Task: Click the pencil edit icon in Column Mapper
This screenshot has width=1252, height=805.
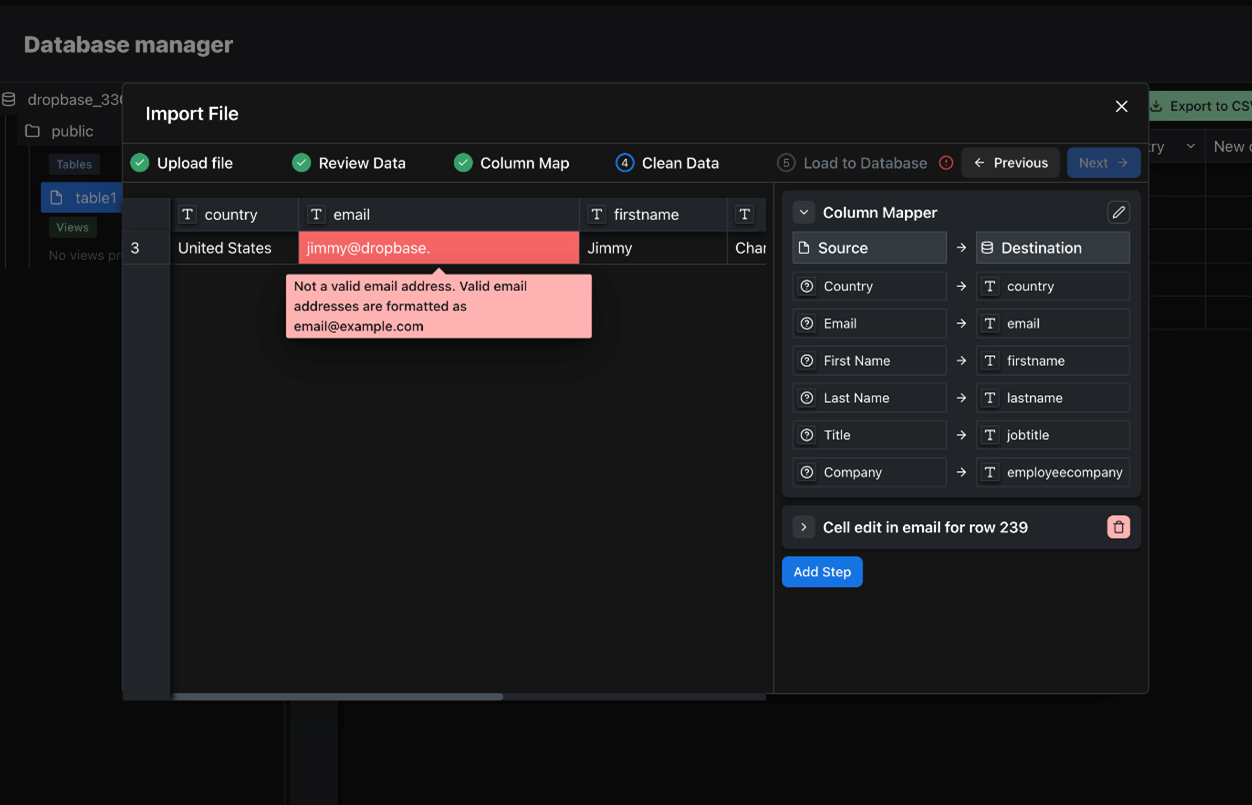Action: [x=1118, y=212]
